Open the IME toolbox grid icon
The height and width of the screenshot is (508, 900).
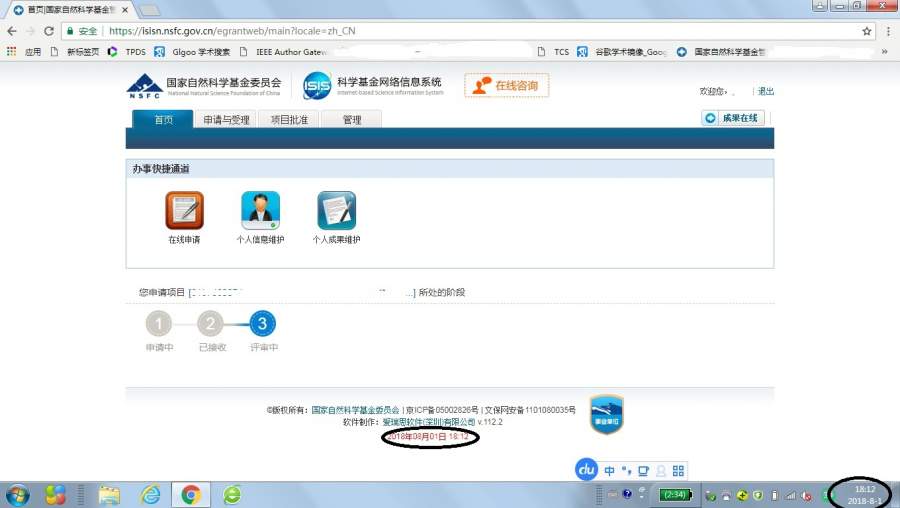tap(678, 471)
